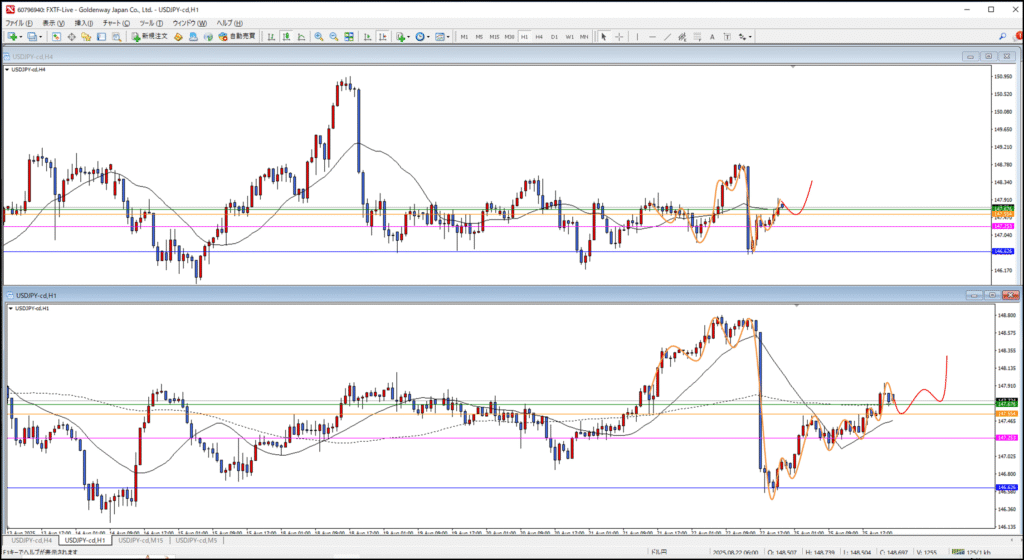
Task: Open the チャート (Chart) menu
Action: coord(116,23)
